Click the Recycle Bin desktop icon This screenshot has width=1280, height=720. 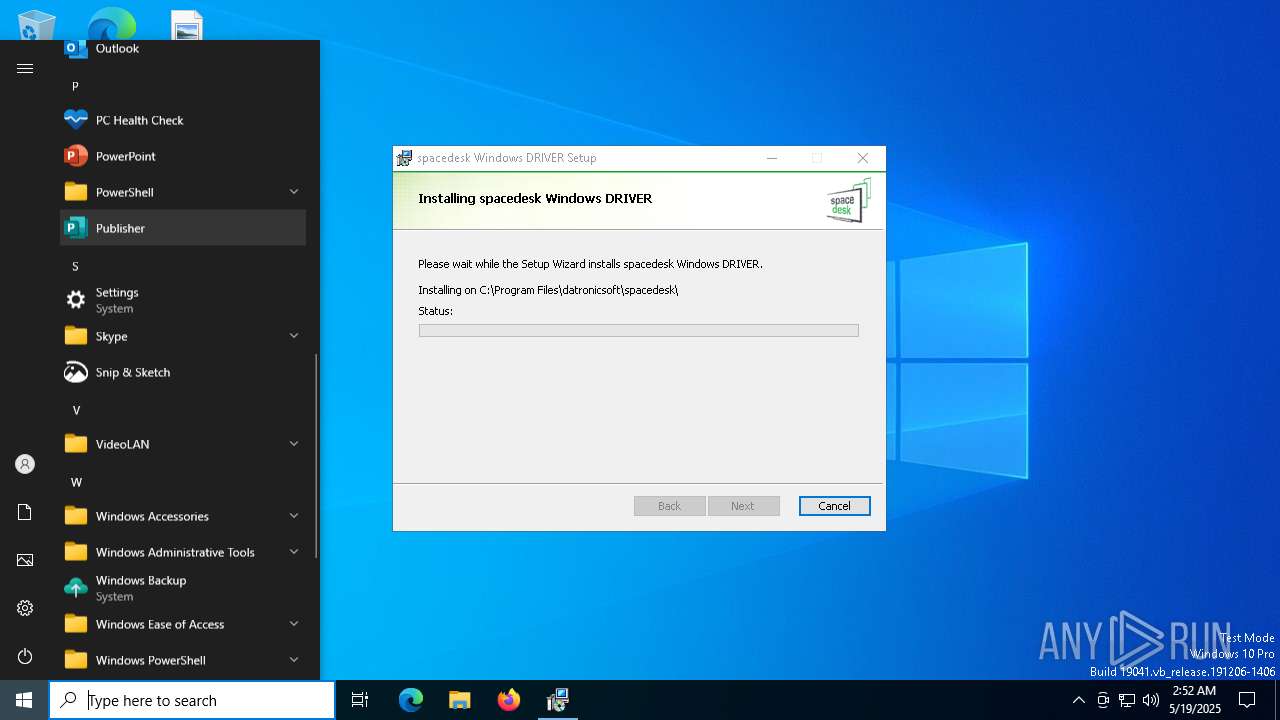point(37,24)
